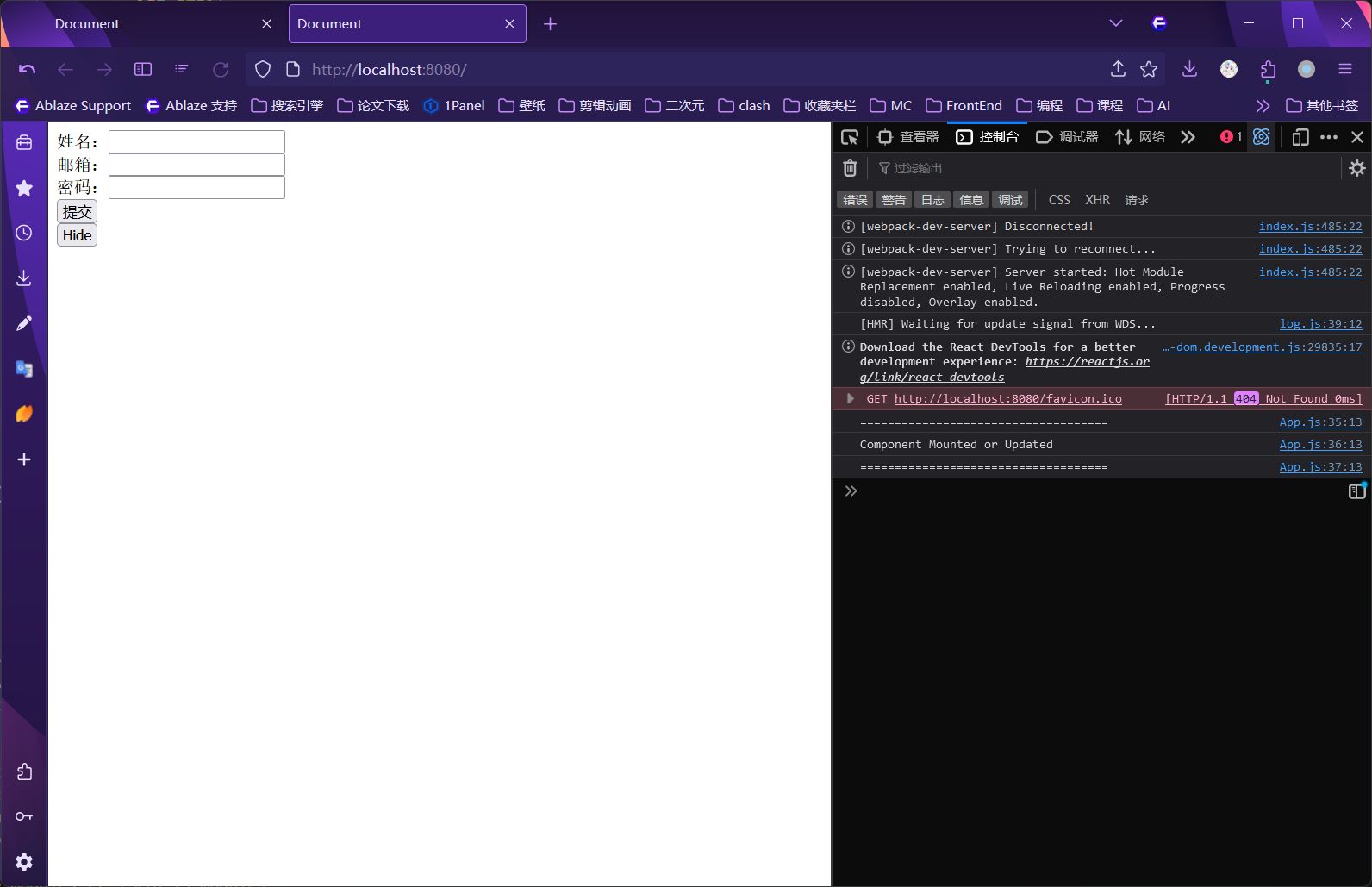The width and height of the screenshot is (1372, 887).
Task: Click the Hide button on page
Action: click(x=77, y=235)
